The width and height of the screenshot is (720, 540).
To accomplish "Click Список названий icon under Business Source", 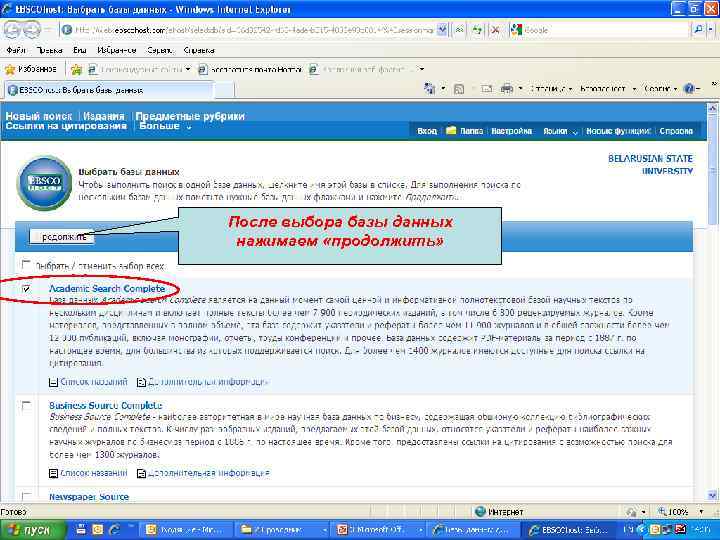I will tap(53, 473).
